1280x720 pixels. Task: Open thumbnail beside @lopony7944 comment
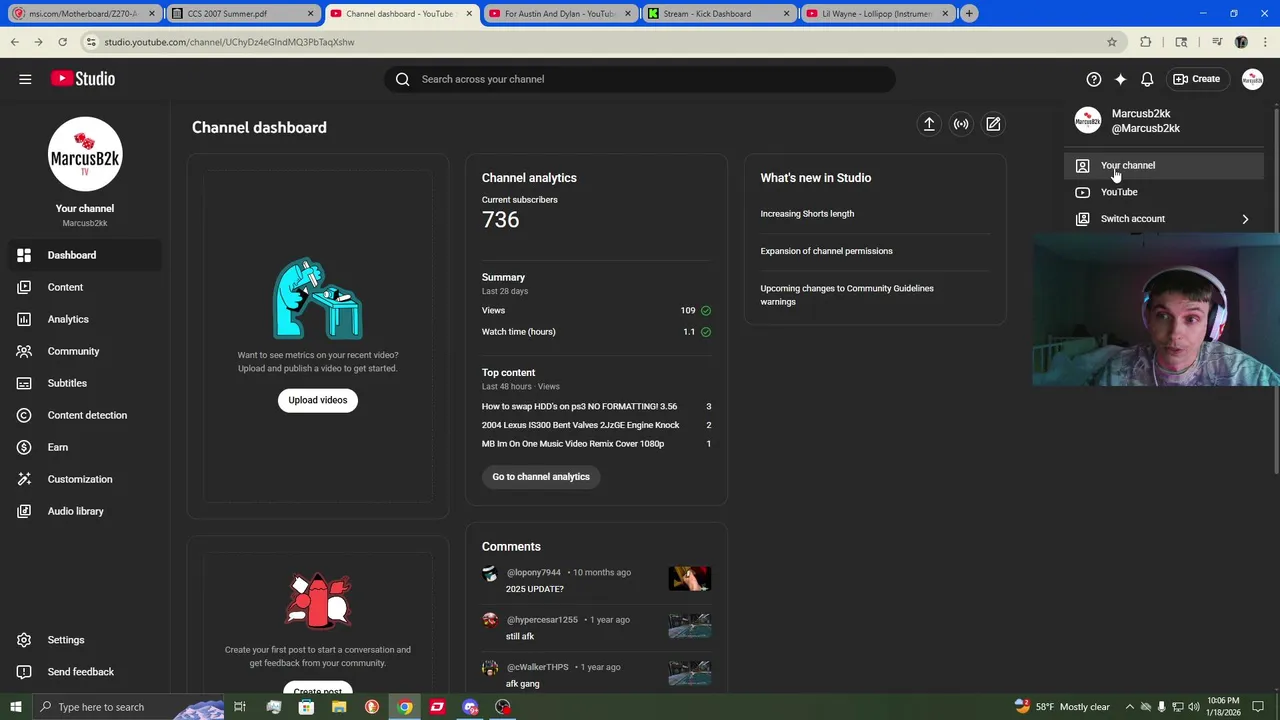[690, 578]
